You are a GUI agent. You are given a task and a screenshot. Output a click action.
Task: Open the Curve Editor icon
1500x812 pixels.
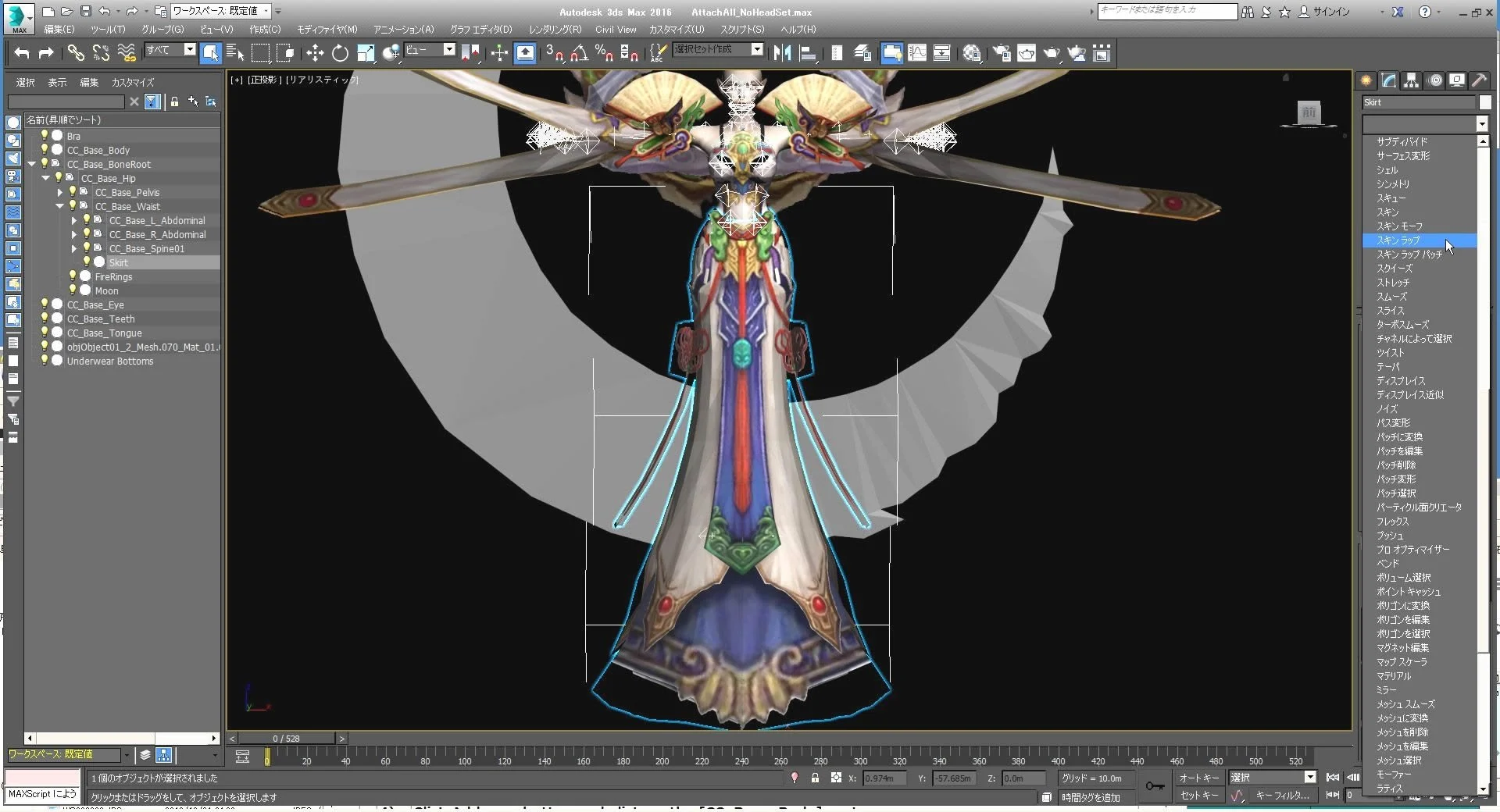(x=917, y=53)
